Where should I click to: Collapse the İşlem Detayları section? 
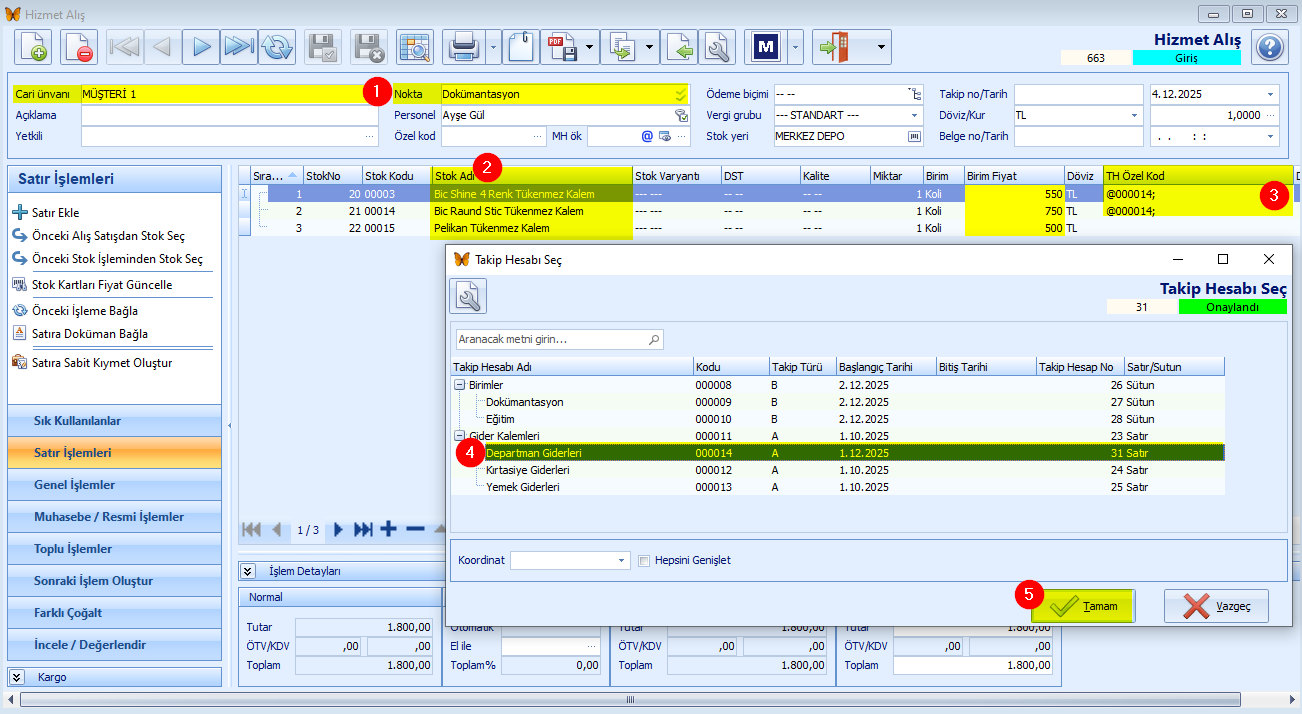248,571
